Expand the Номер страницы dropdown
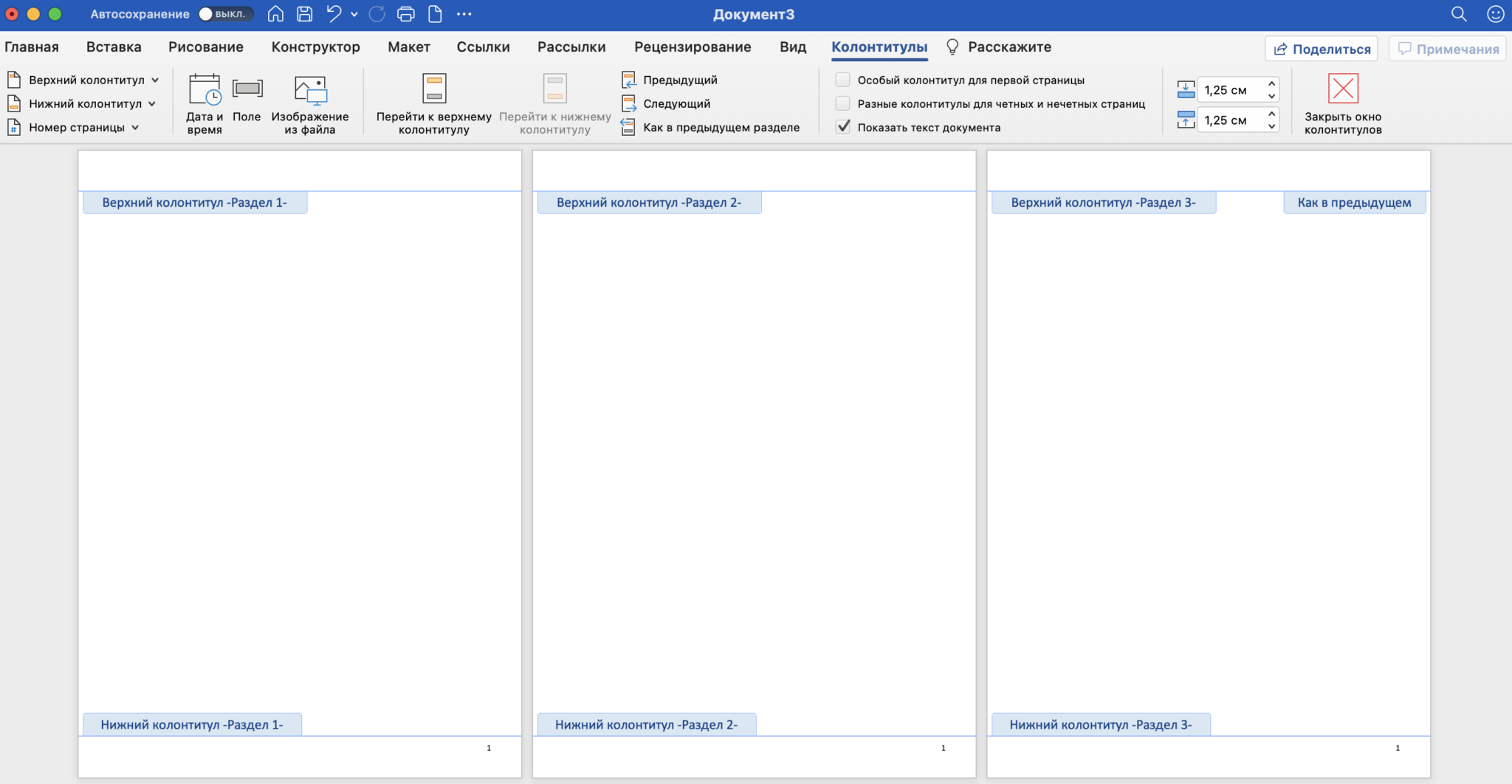Viewport: 1512px width, 784px height. click(73, 127)
